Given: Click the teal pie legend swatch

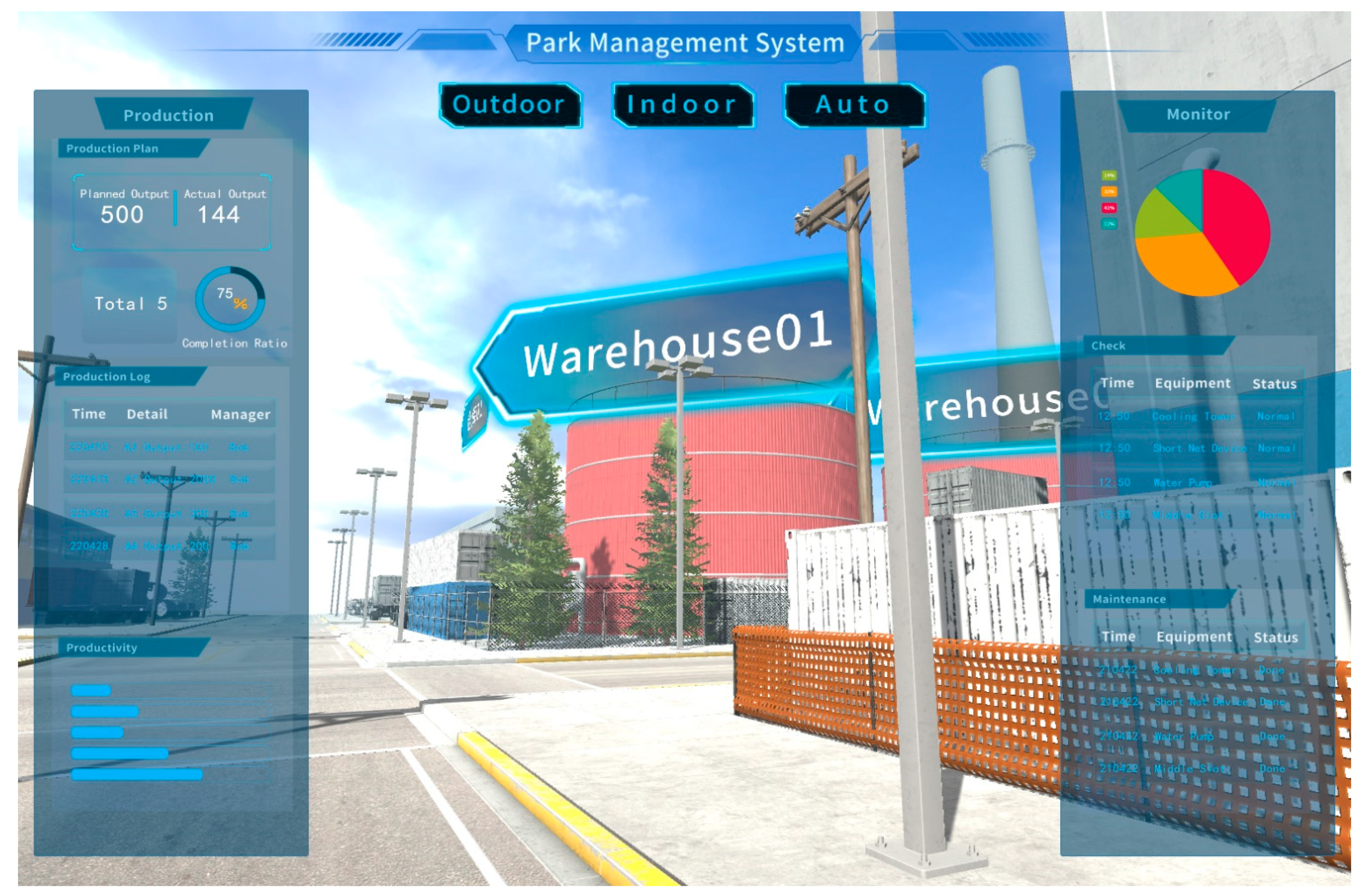Looking at the screenshot, I should (1109, 224).
